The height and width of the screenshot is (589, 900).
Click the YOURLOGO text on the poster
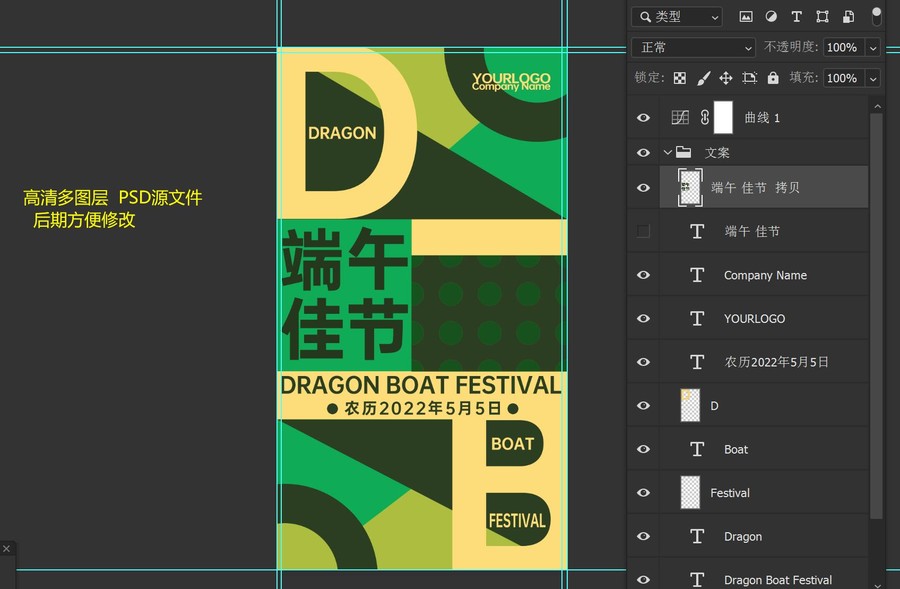pos(511,78)
